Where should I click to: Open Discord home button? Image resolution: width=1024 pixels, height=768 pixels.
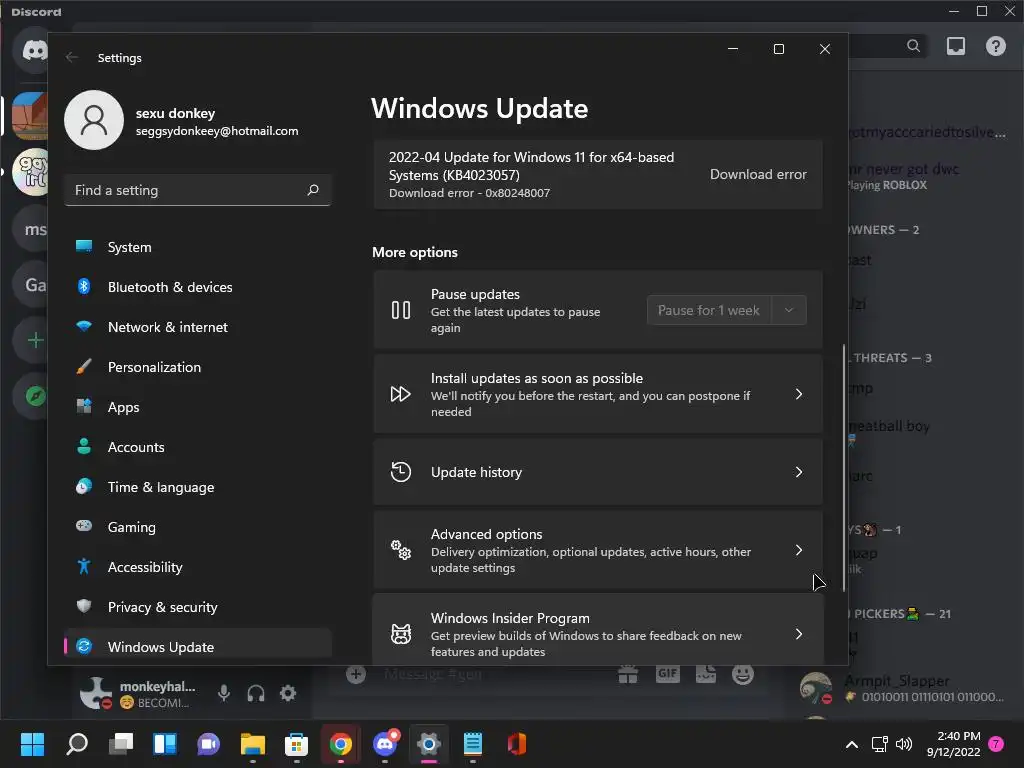[x=34, y=50]
